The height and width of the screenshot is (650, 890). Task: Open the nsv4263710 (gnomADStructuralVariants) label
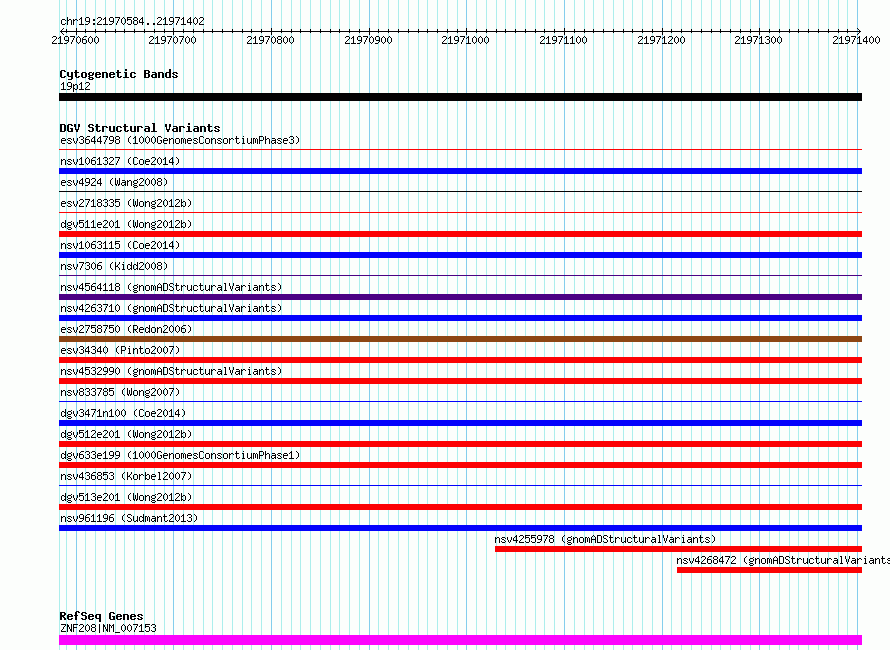pos(171,308)
